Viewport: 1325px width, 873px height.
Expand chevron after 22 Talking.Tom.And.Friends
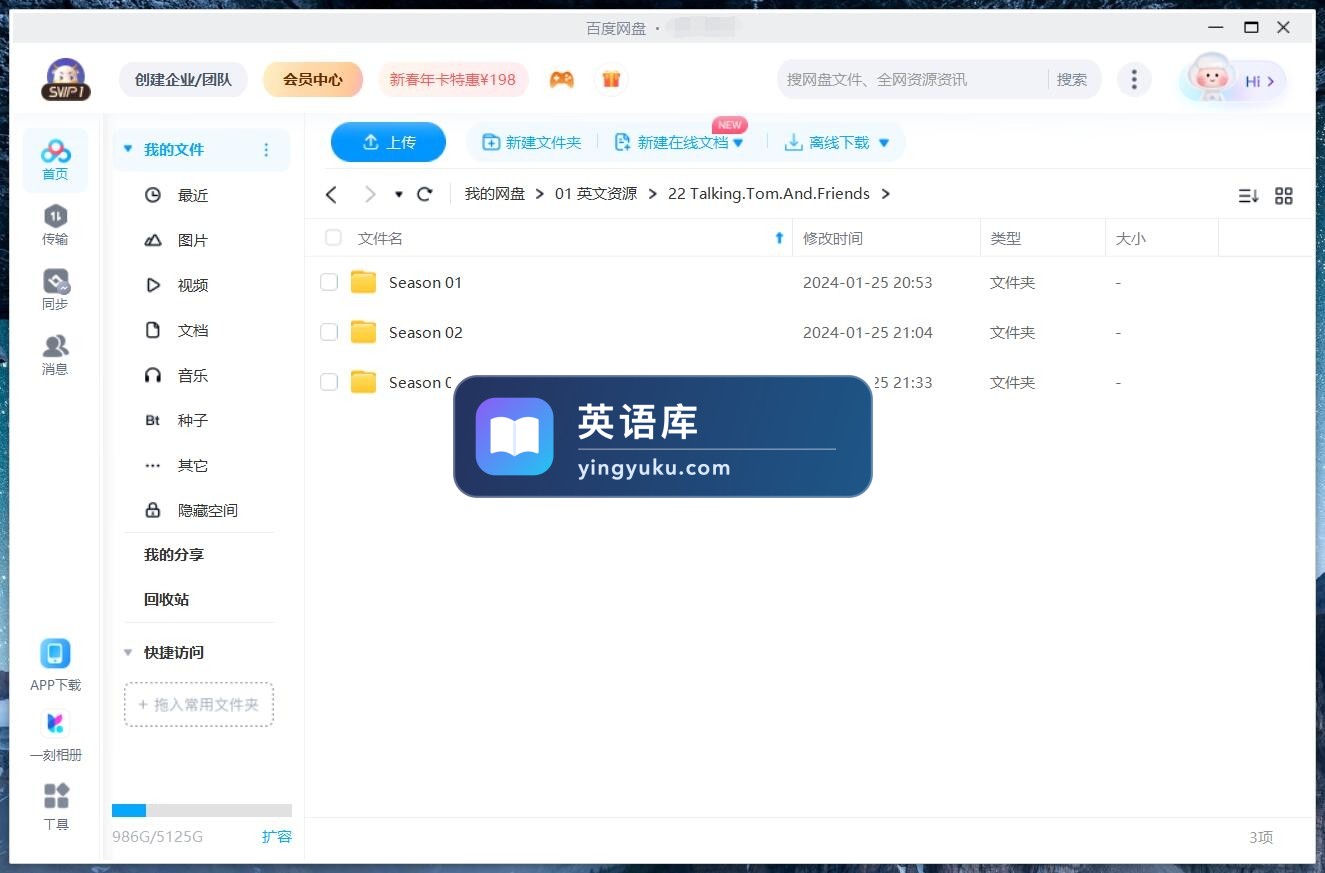(x=885, y=194)
